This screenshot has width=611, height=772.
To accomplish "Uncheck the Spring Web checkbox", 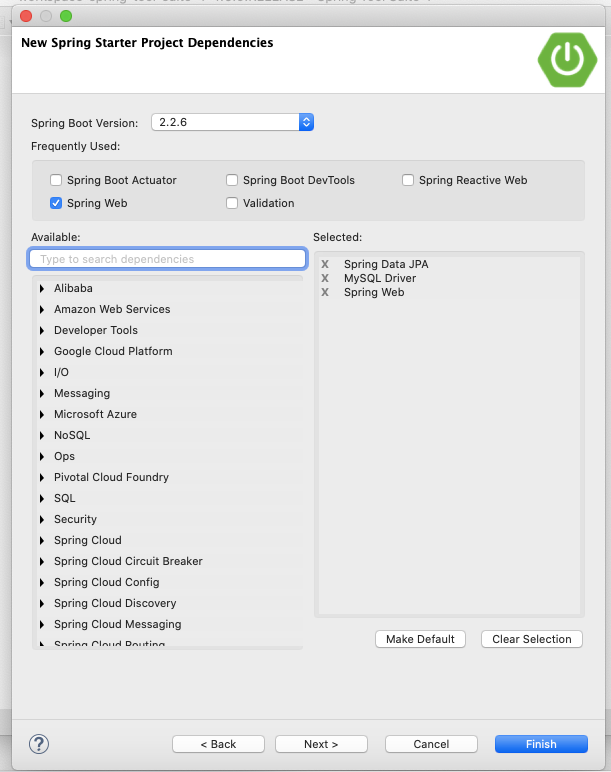I will click(x=56, y=203).
